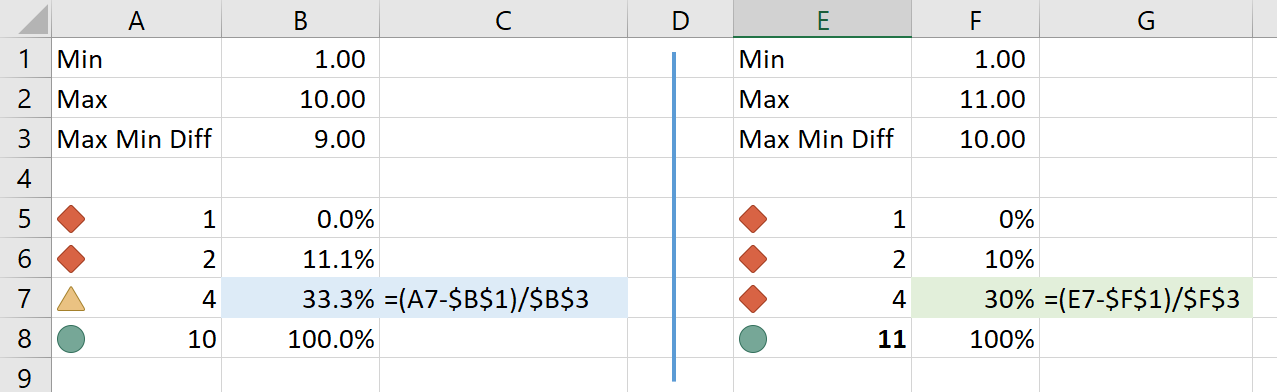1277x392 pixels.
Task: Click the yellow triangle icon in cell A7
Action: point(71,298)
